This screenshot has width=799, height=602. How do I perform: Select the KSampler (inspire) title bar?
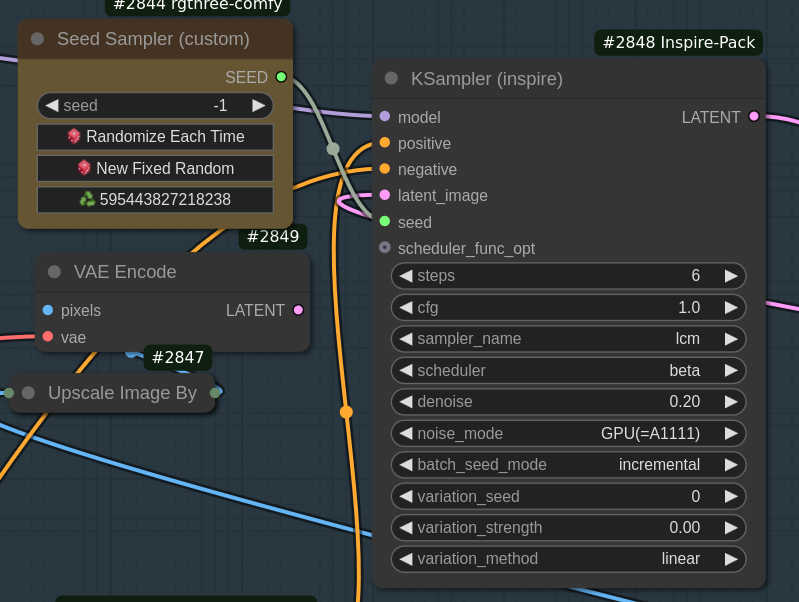pyautogui.click(x=569, y=79)
